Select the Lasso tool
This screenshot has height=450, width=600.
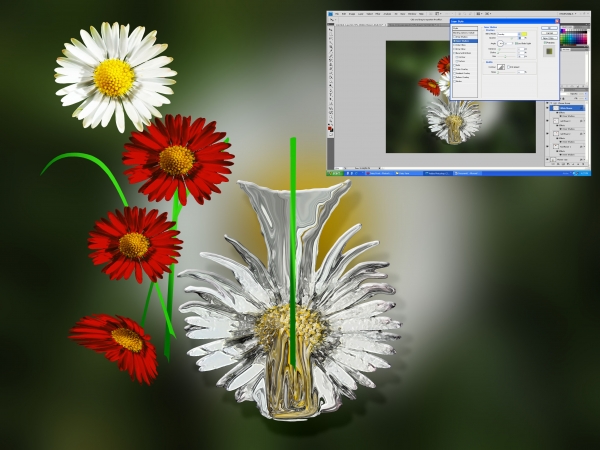click(330, 38)
